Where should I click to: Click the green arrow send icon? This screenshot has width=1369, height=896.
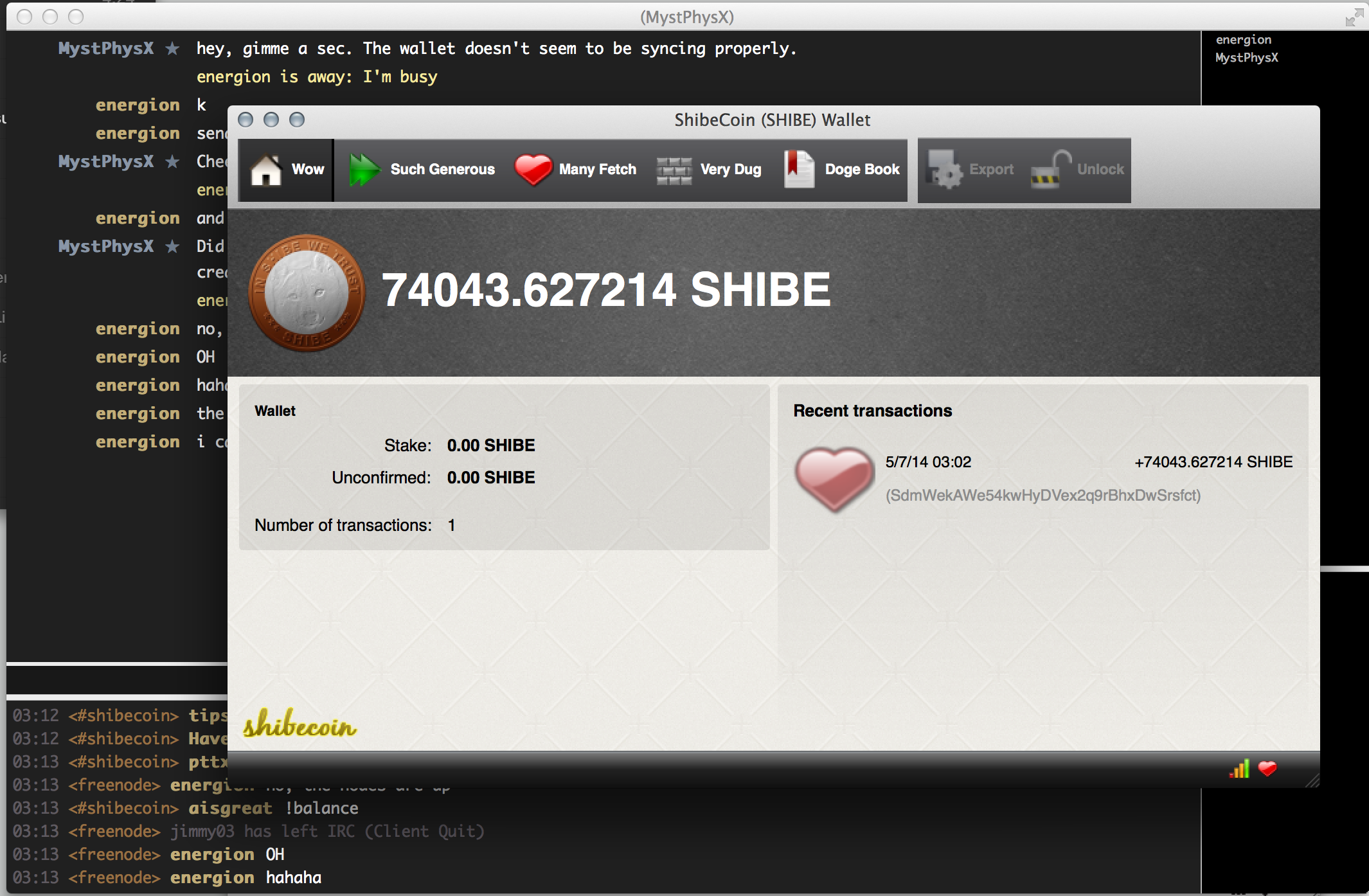click(364, 170)
